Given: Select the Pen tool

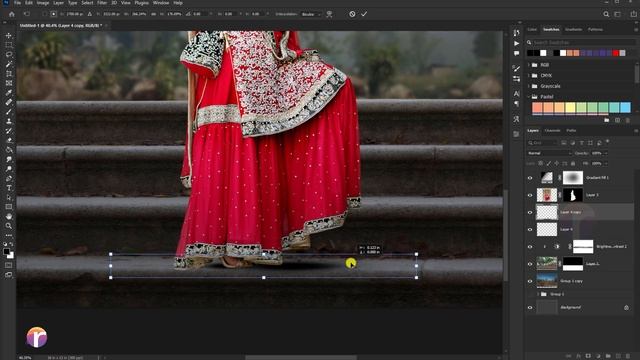Looking at the screenshot, I should [x=9, y=178].
